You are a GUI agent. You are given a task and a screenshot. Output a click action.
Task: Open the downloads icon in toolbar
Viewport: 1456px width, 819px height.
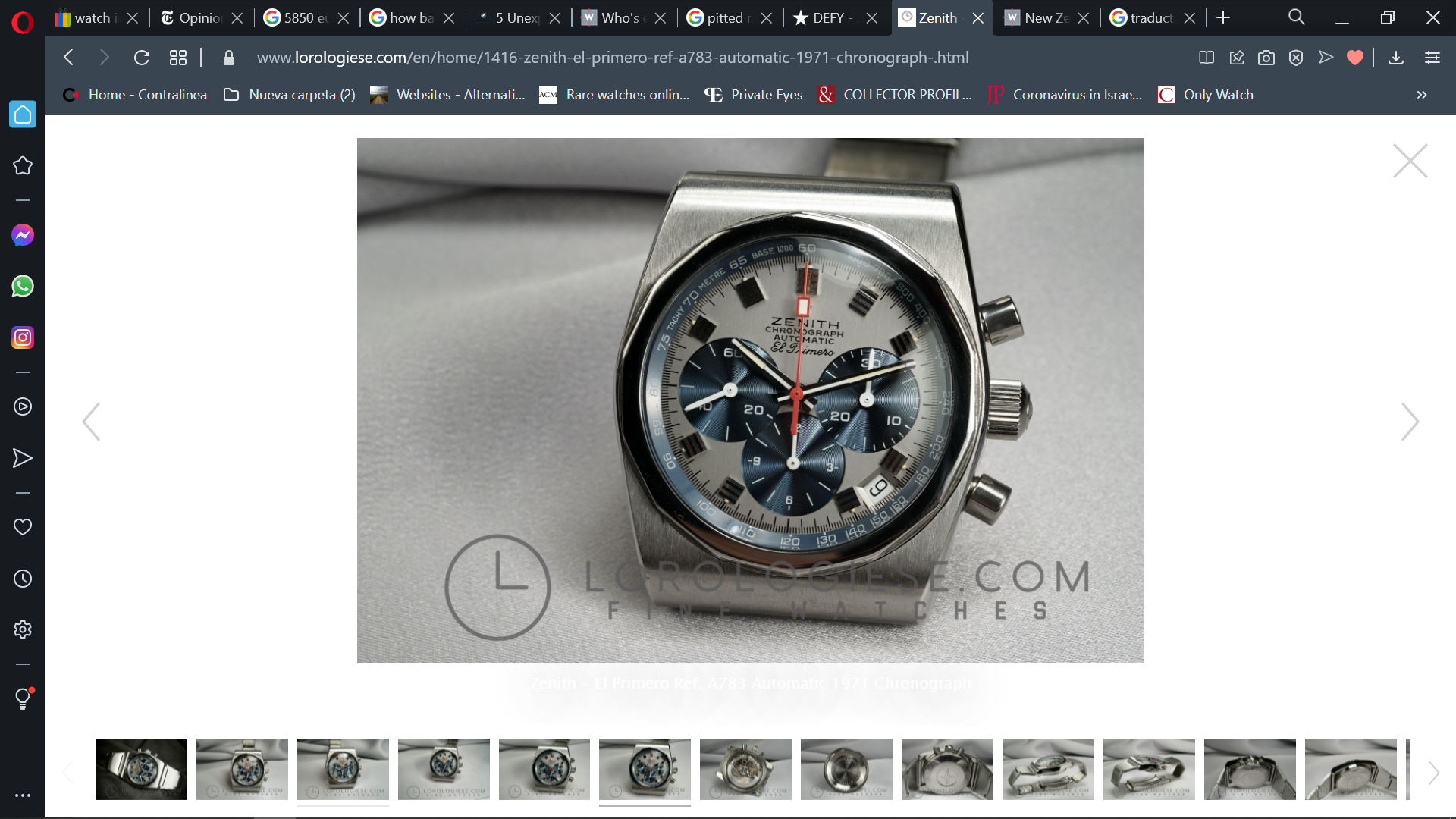point(1395,58)
